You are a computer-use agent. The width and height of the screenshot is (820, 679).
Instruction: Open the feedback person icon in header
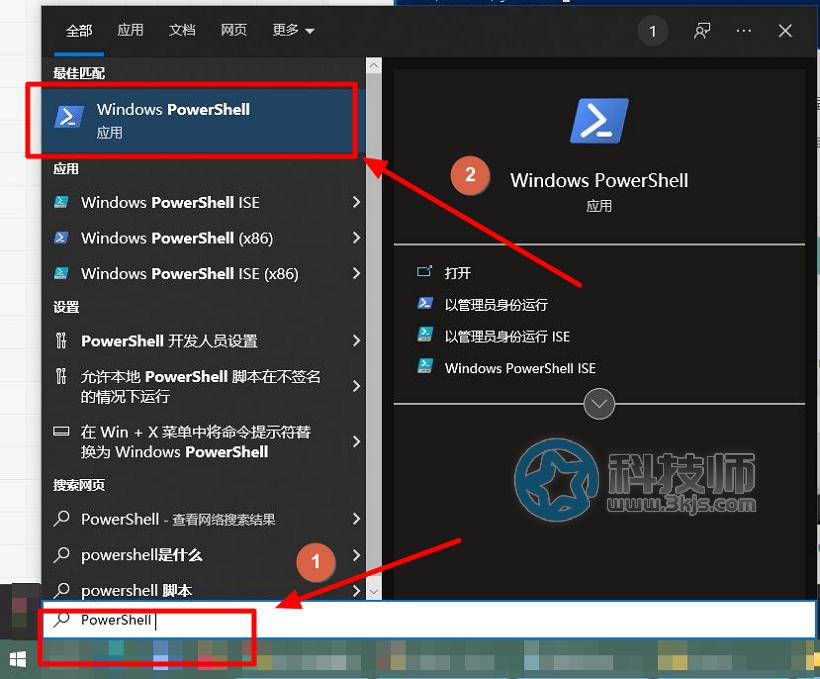tap(702, 31)
